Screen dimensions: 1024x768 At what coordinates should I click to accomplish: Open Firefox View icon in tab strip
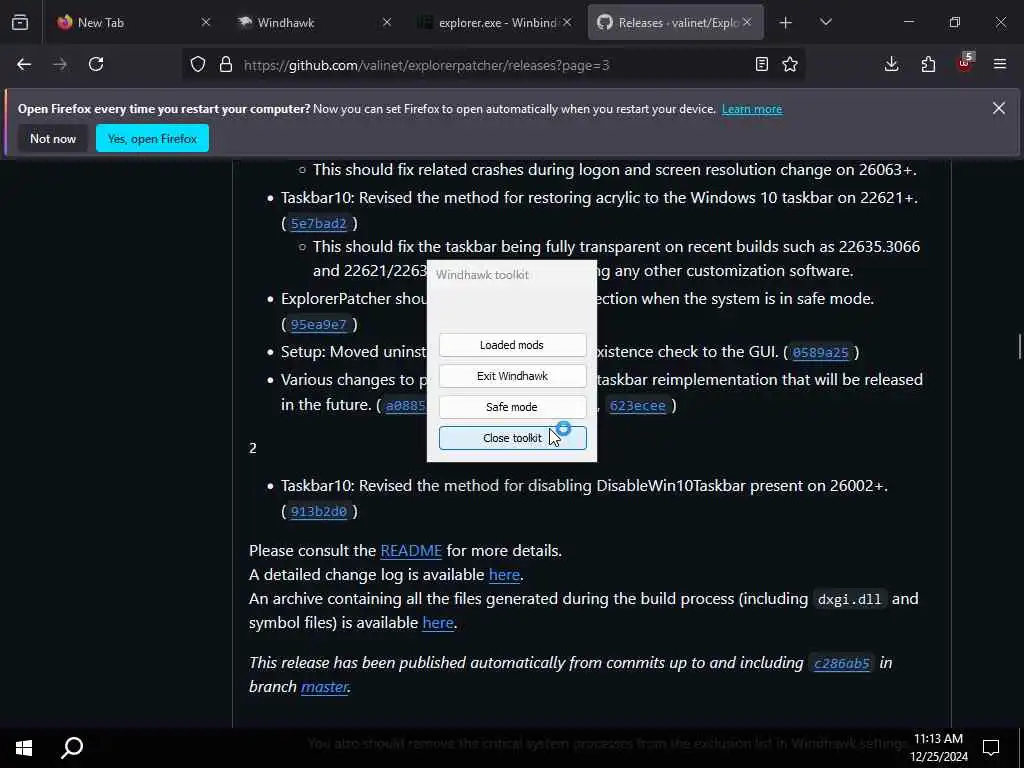20,22
